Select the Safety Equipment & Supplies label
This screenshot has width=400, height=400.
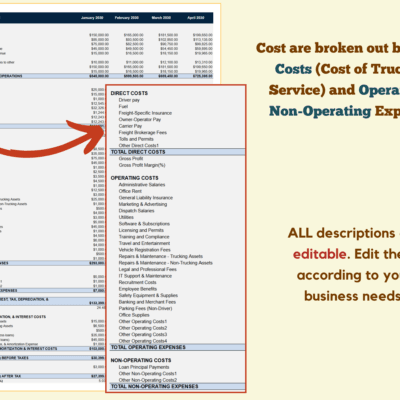[148, 295]
